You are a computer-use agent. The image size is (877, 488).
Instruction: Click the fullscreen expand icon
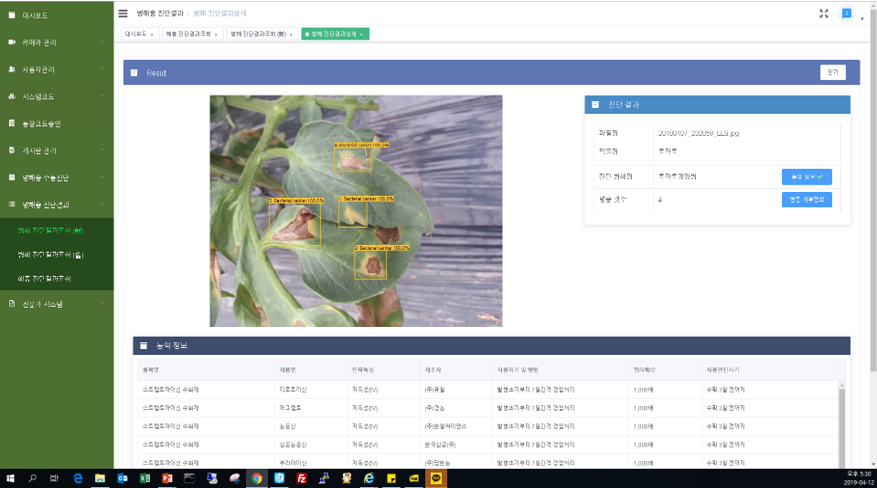pos(823,14)
